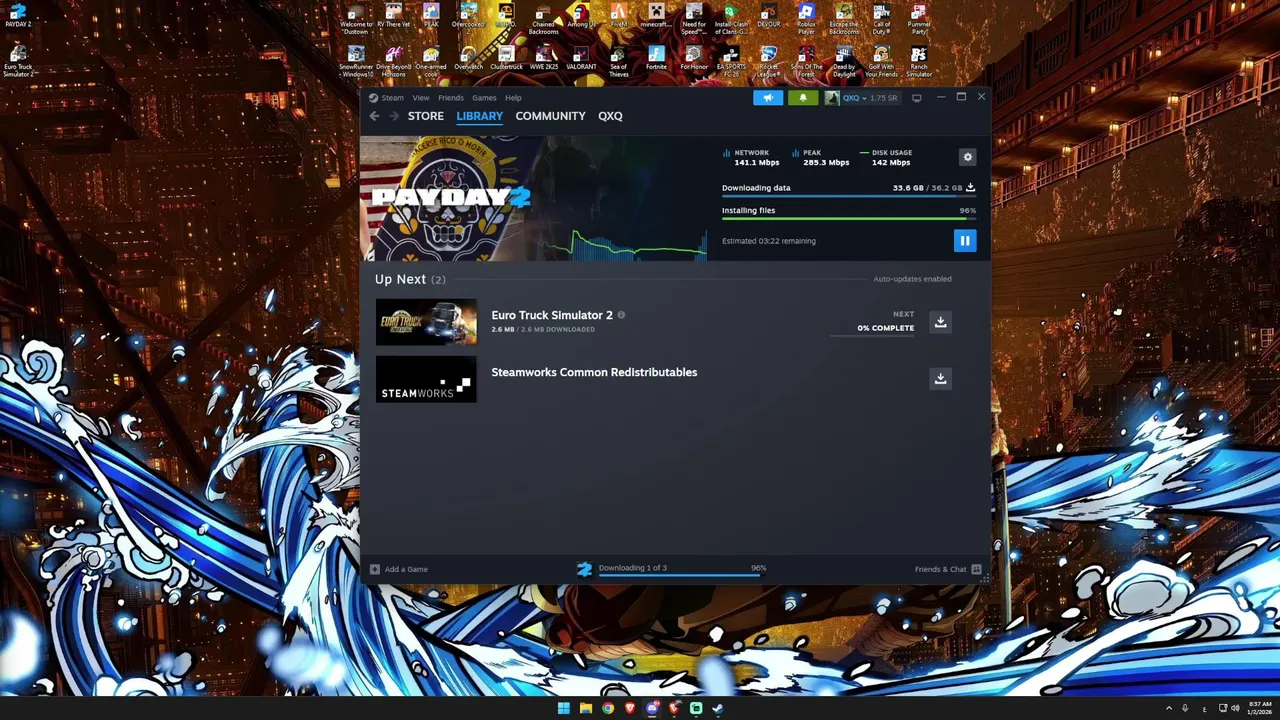Open the Friends menu
This screenshot has width=1280, height=720.
pyautogui.click(x=451, y=98)
